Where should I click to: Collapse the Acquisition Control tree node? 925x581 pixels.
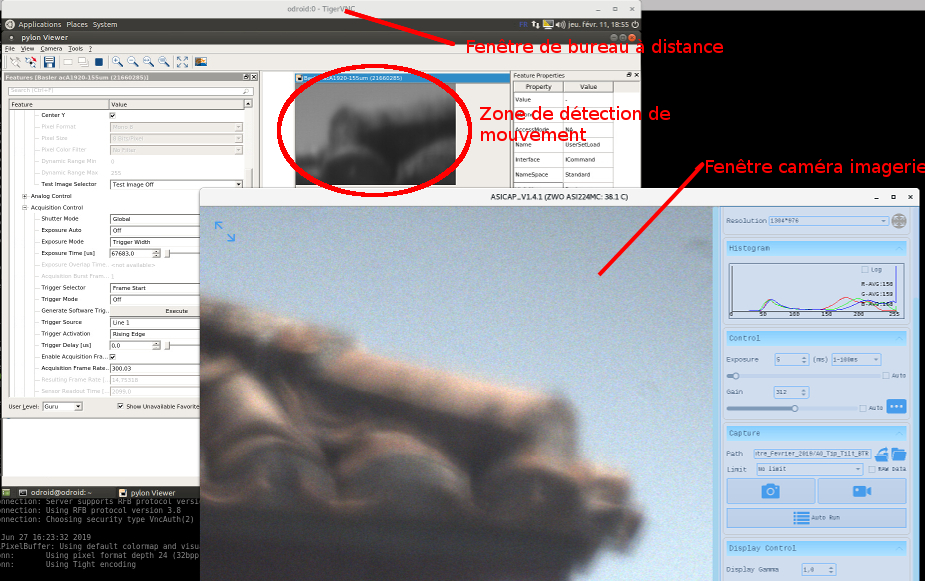[x=25, y=208]
